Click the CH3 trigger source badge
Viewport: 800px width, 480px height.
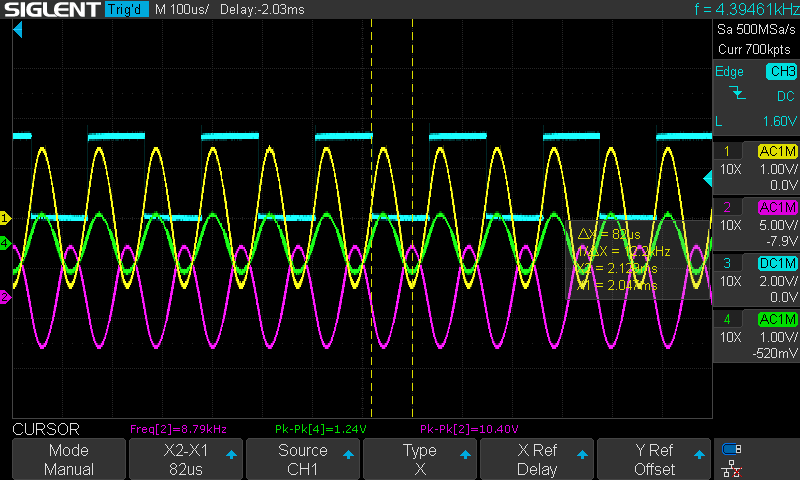click(780, 72)
